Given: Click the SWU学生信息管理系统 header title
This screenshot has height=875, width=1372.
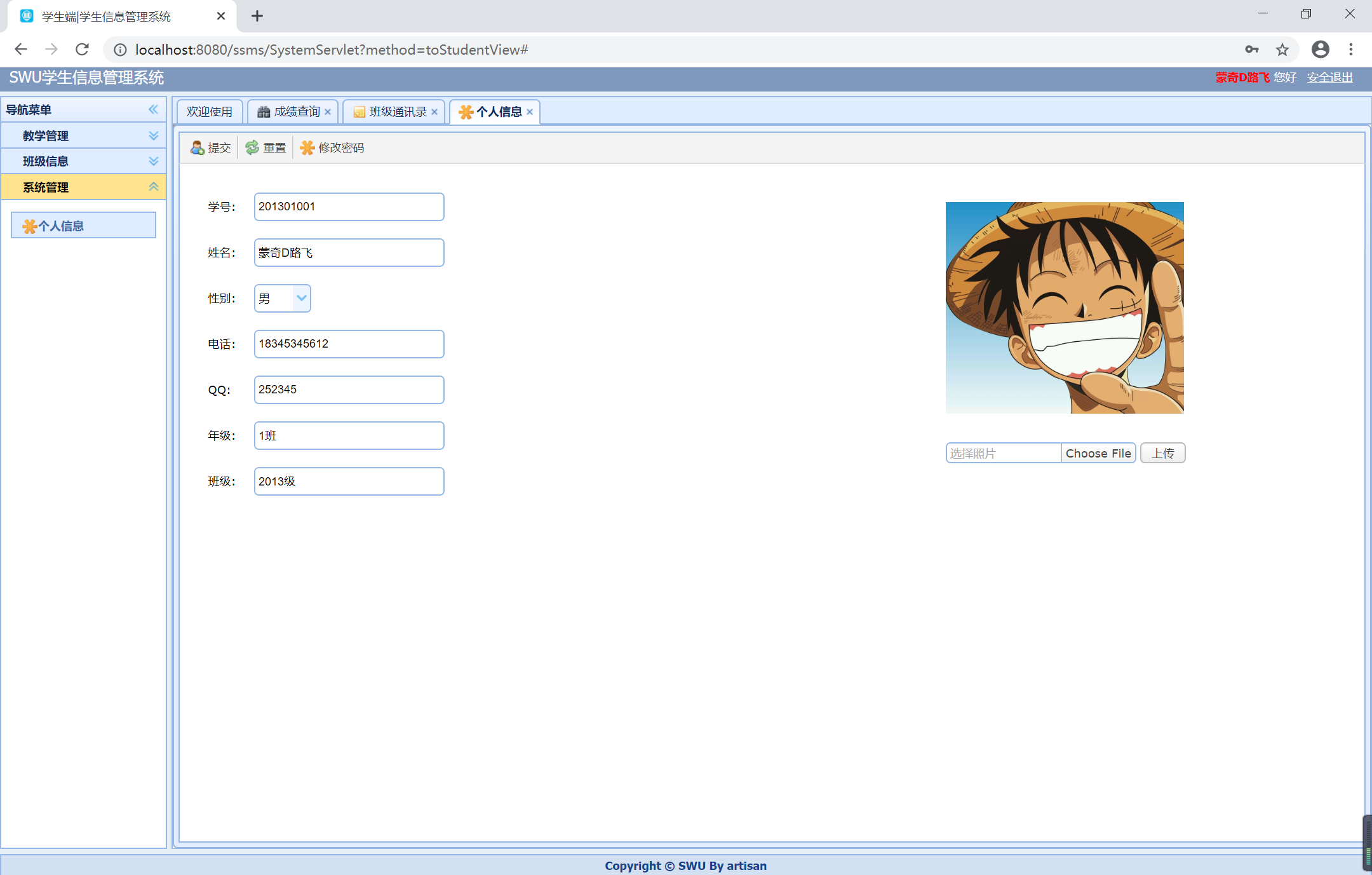Looking at the screenshot, I should pos(86,78).
